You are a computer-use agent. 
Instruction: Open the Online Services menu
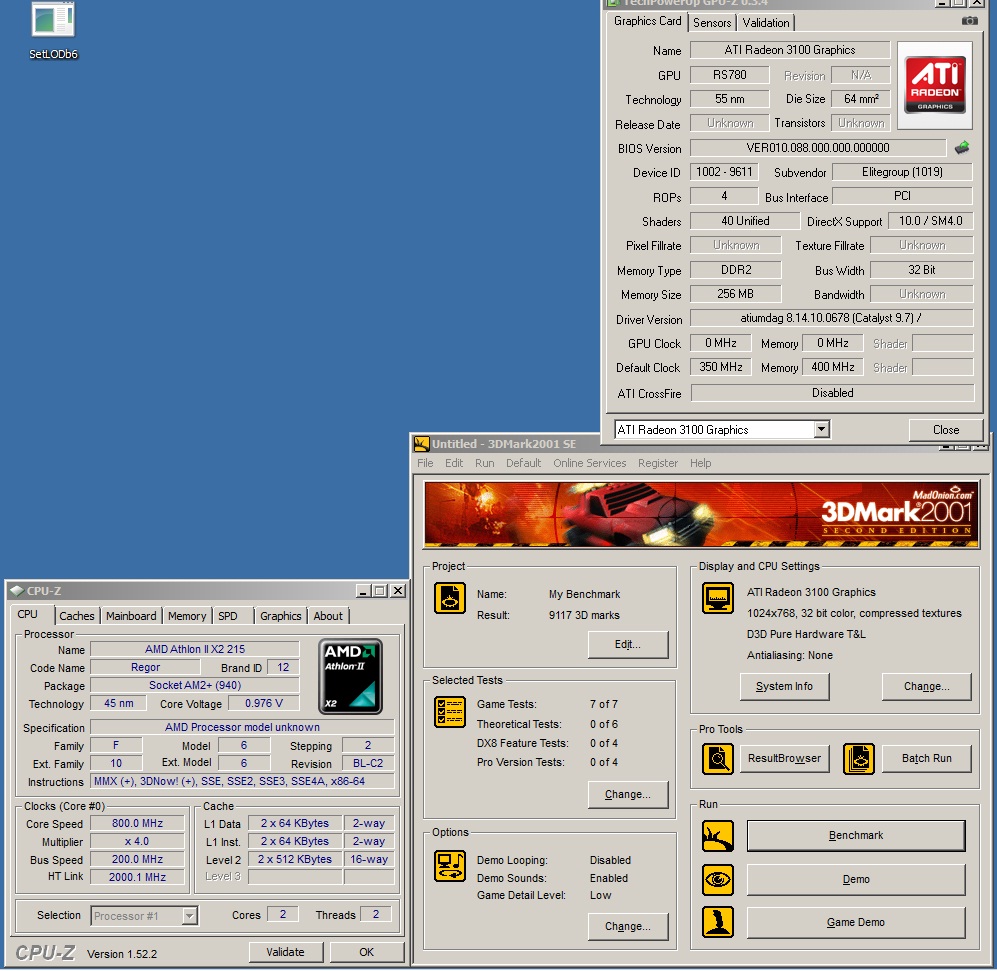pos(589,463)
